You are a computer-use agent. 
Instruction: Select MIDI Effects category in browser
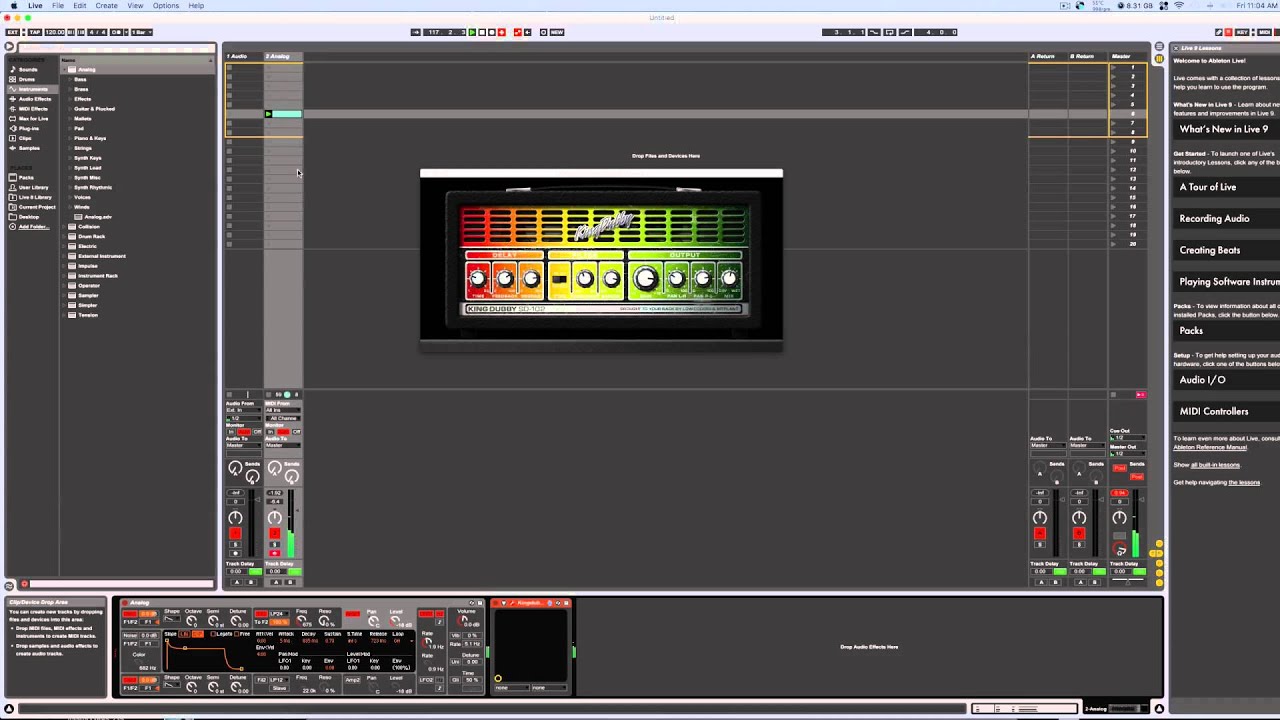pyautogui.click(x=33, y=109)
